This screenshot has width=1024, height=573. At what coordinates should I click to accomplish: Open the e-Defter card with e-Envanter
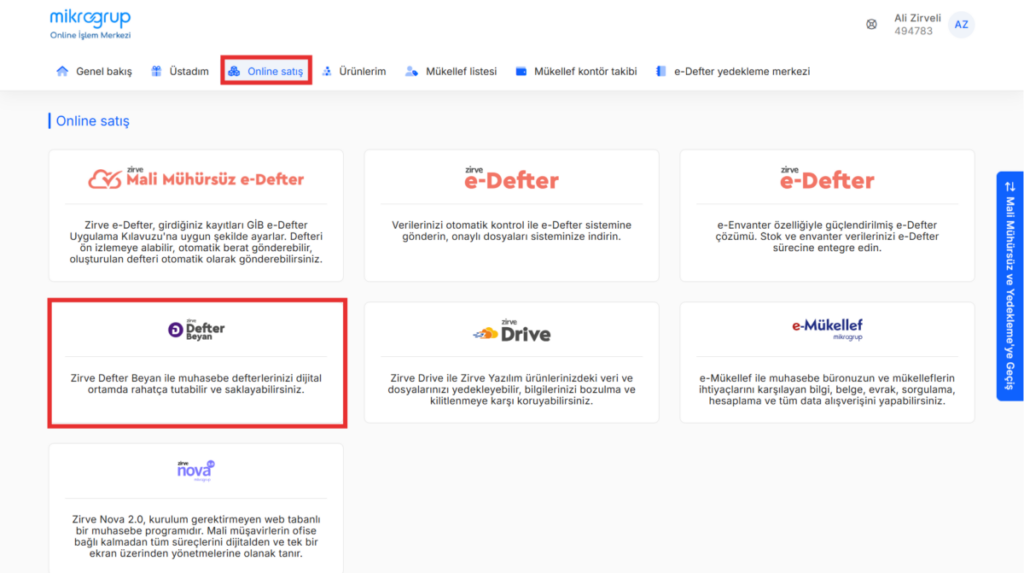827,216
